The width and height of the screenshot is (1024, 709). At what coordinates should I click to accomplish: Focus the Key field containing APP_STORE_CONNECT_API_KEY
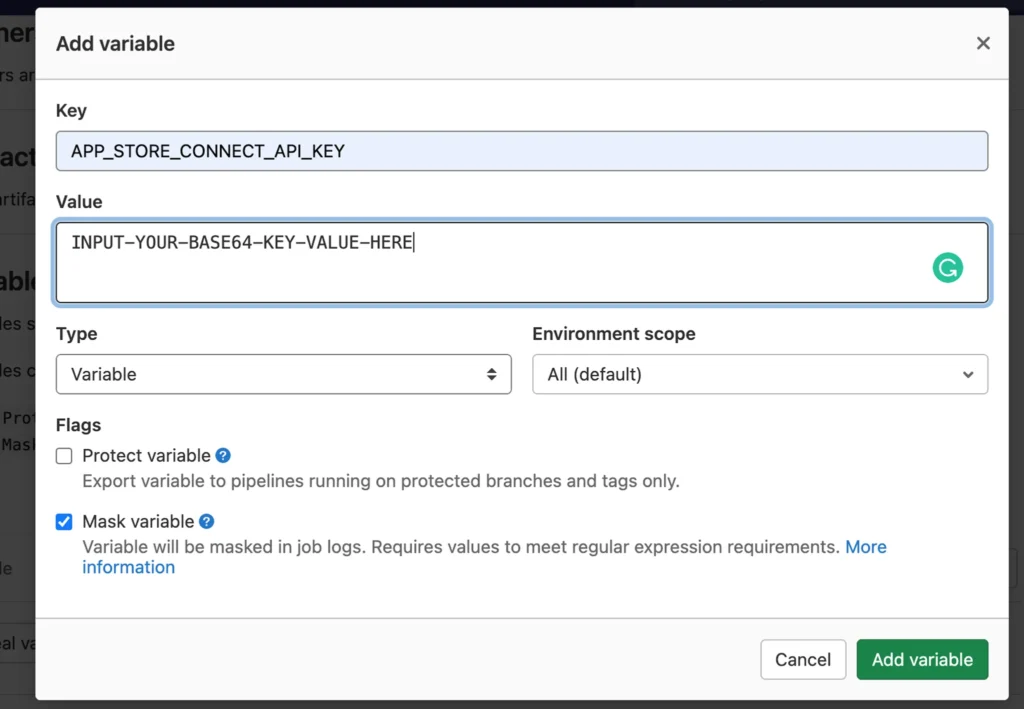click(522, 150)
